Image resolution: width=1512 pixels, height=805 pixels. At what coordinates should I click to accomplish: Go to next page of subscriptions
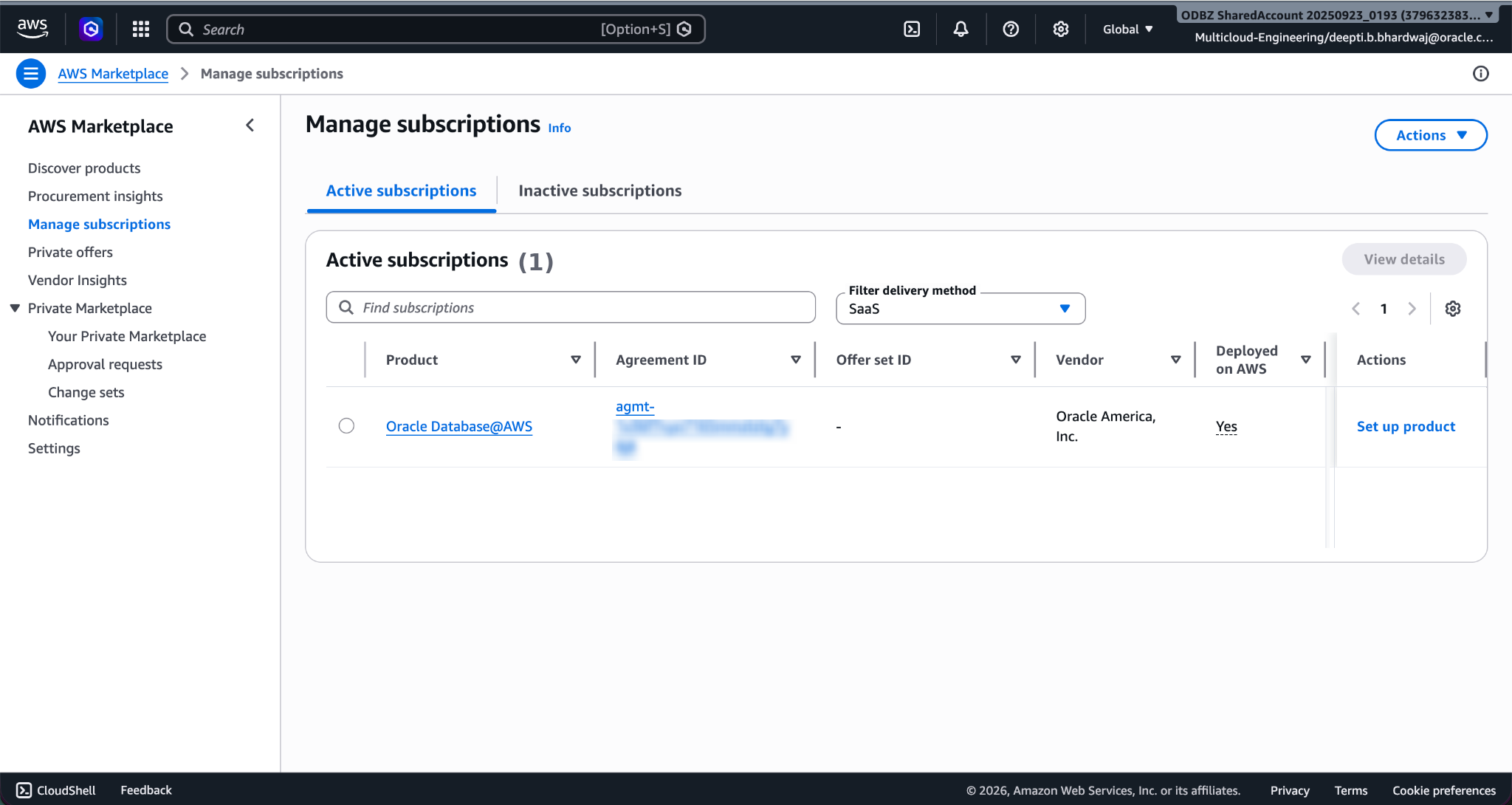tap(1412, 309)
